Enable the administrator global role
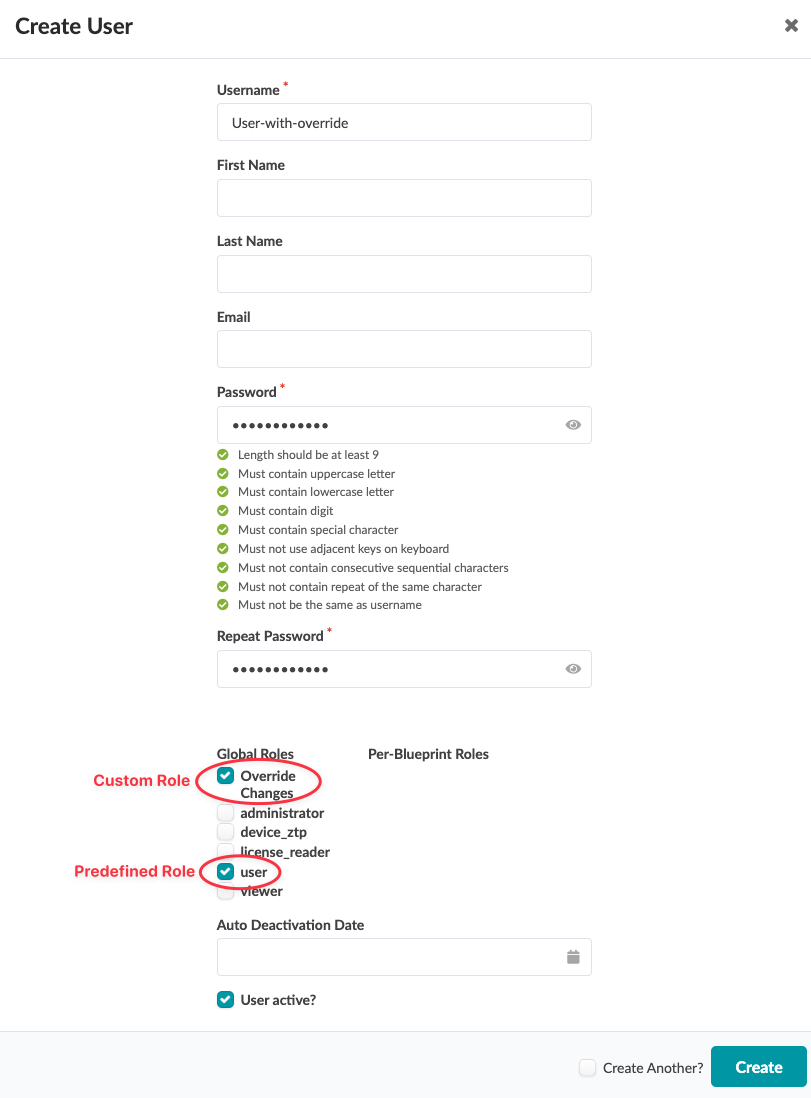This screenshot has width=811, height=1098. (x=226, y=813)
